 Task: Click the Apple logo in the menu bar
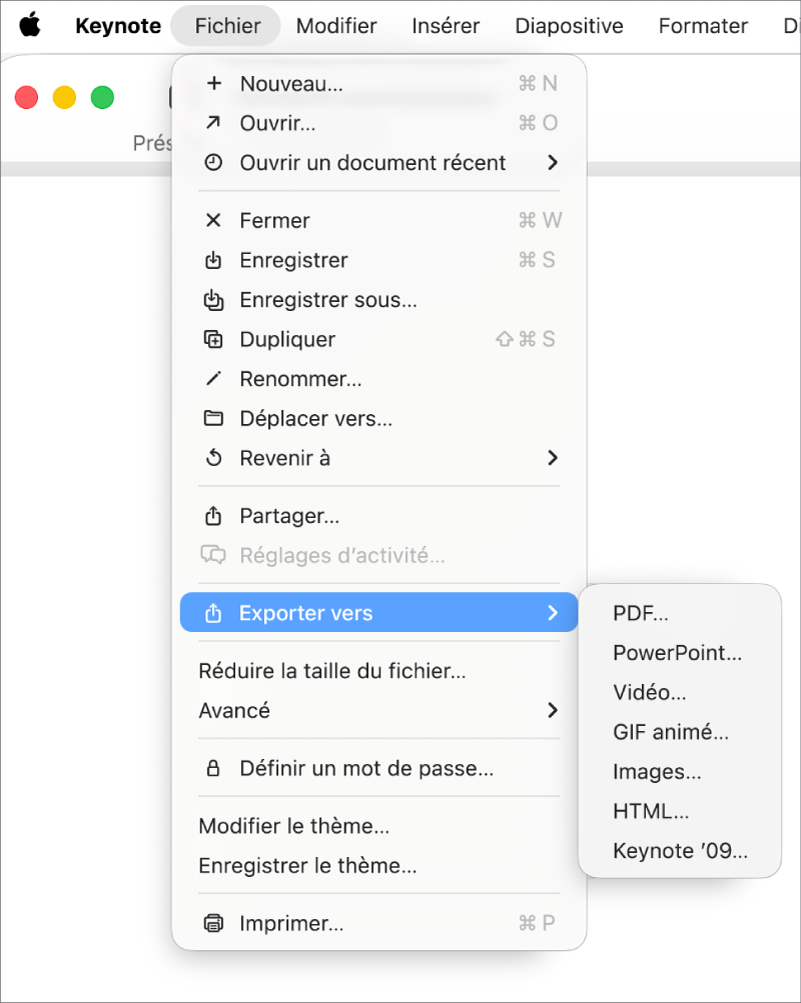29,26
